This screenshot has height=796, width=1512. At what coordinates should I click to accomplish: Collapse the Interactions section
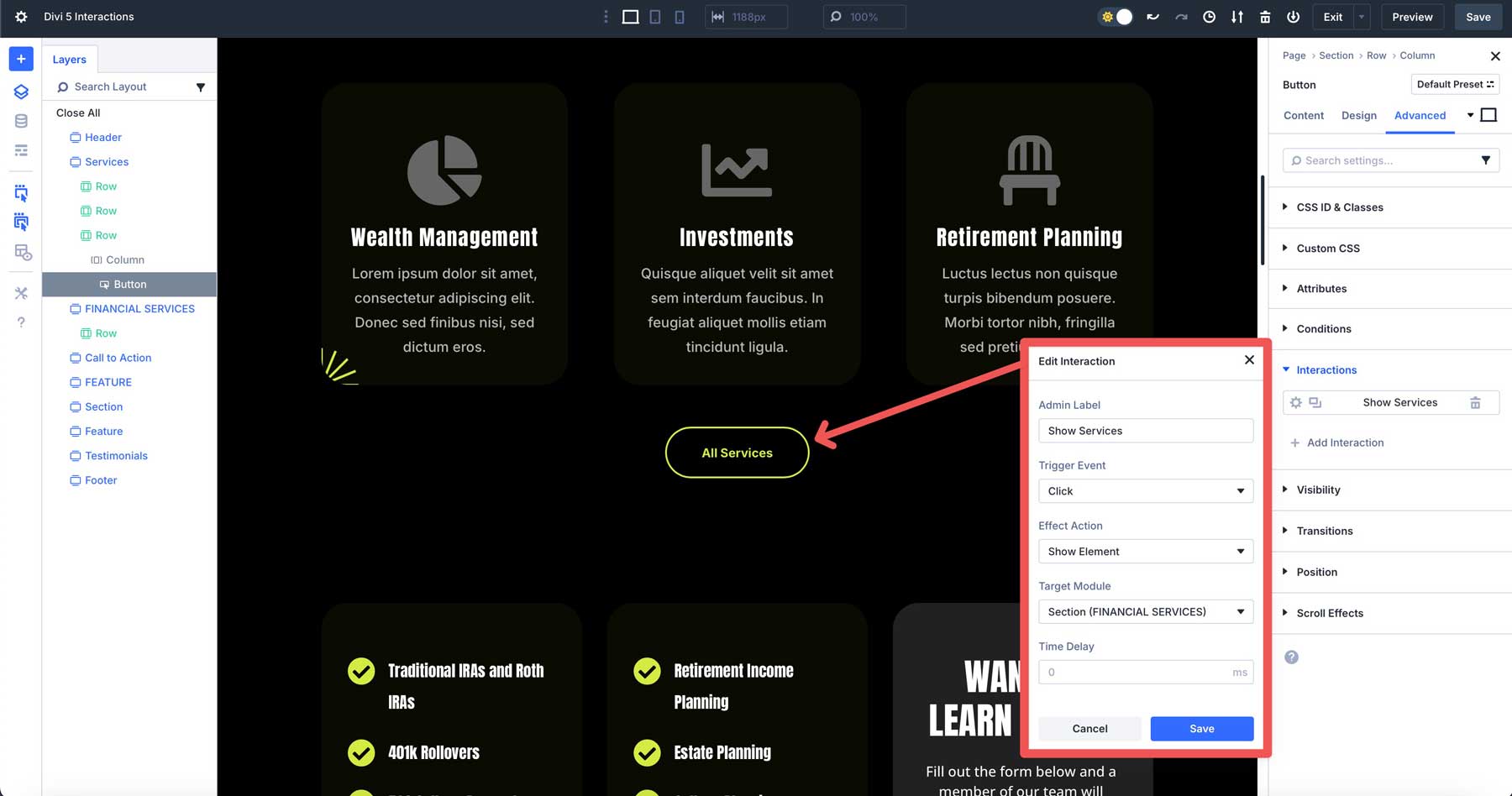[x=1325, y=369]
